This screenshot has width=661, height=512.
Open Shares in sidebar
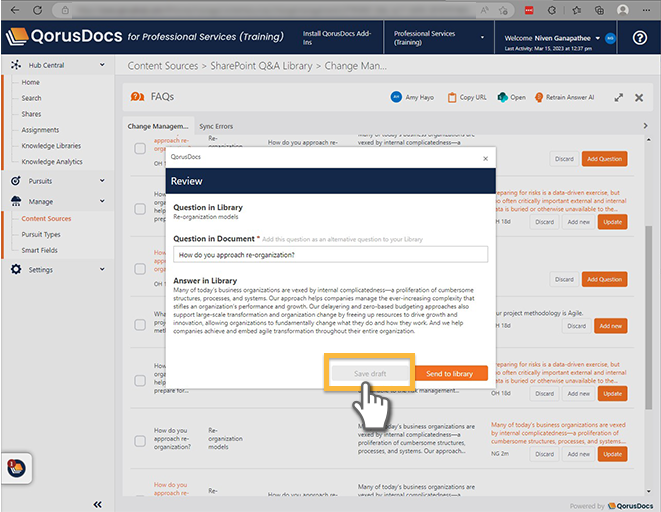tap(31, 114)
